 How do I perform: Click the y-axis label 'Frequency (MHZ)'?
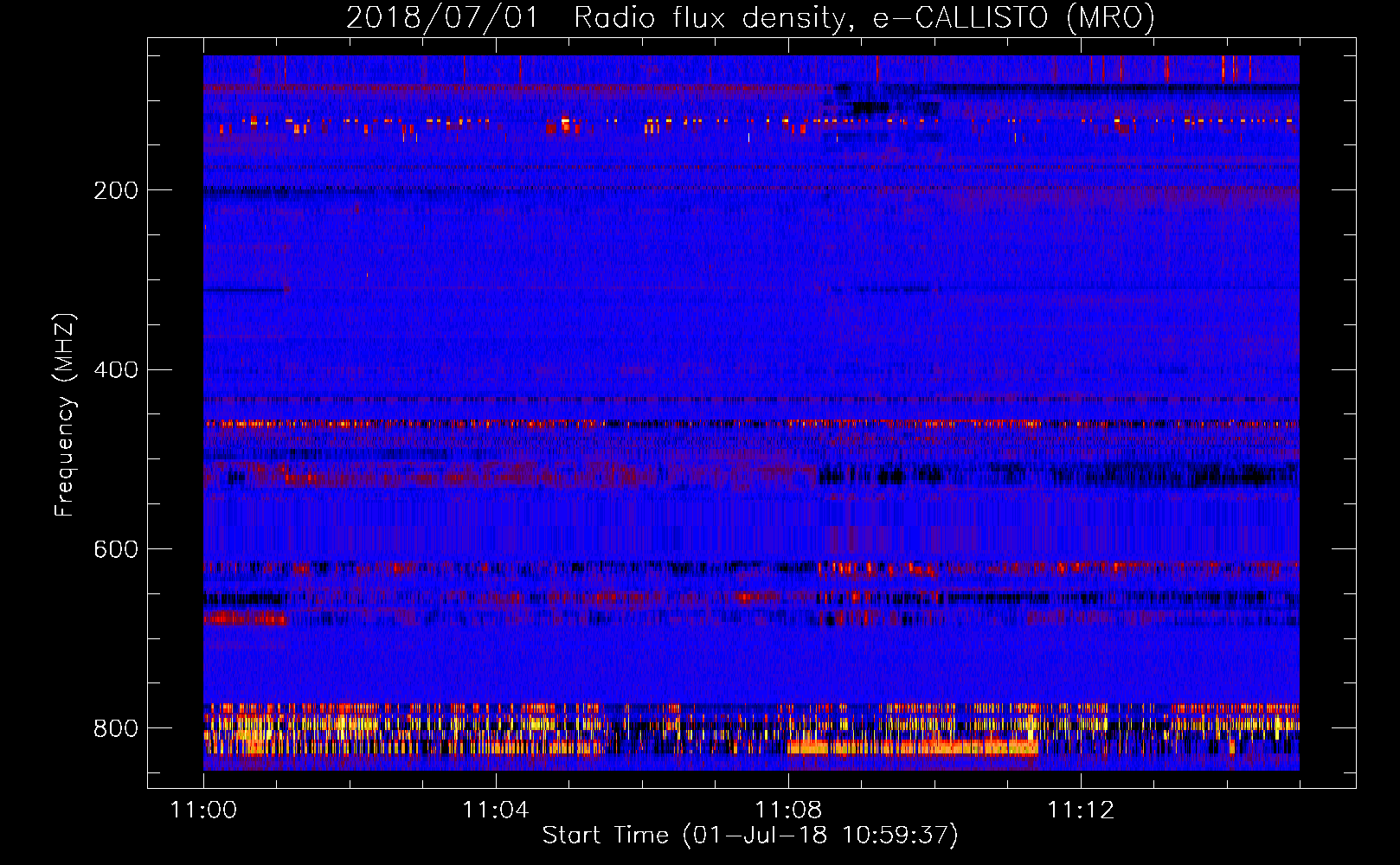tap(65, 415)
